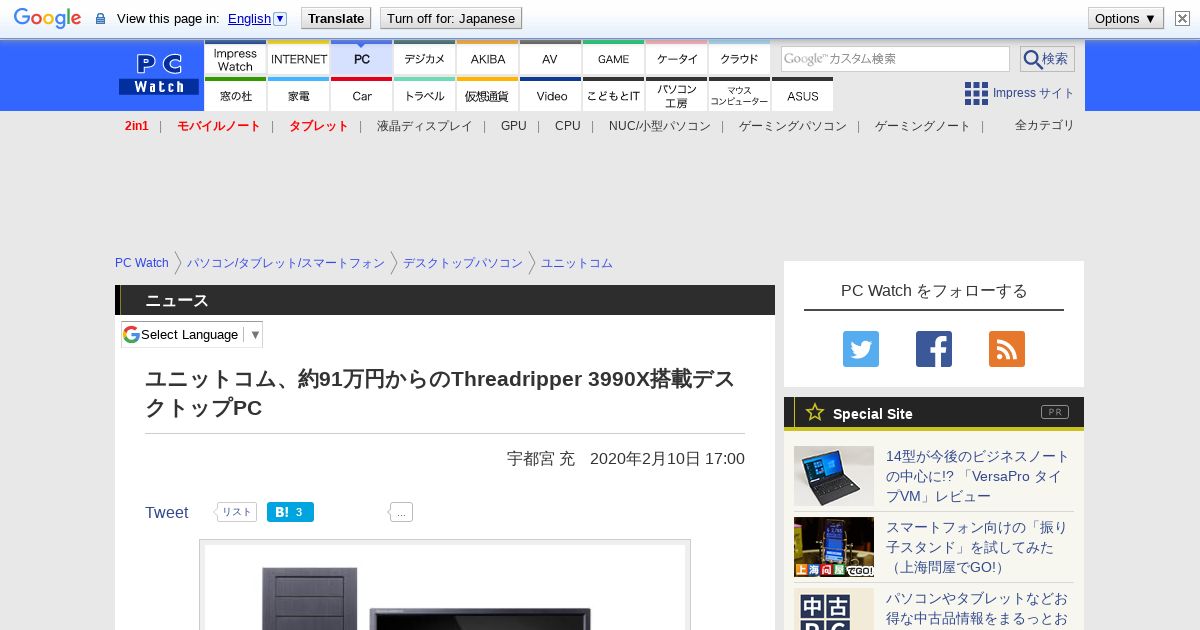Image resolution: width=1200 pixels, height=630 pixels.
Task: Open the VersaPro タイプVM review link
Action: [x=978, y=476]
